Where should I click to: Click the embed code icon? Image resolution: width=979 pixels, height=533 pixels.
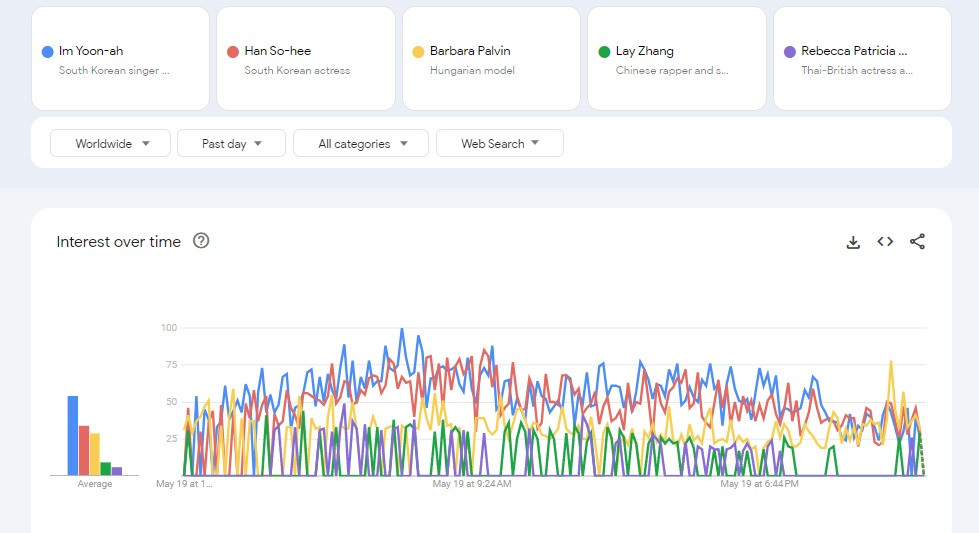click(x=885, y=242)
